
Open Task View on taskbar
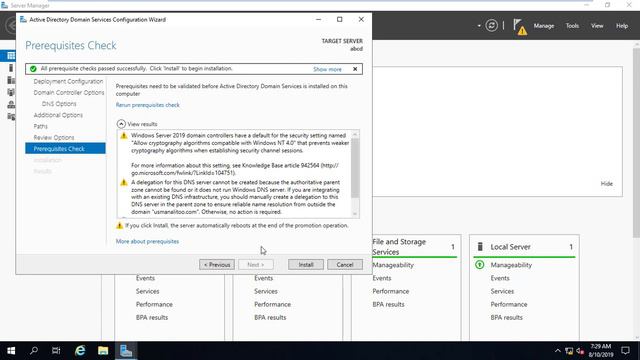[56, 351]
